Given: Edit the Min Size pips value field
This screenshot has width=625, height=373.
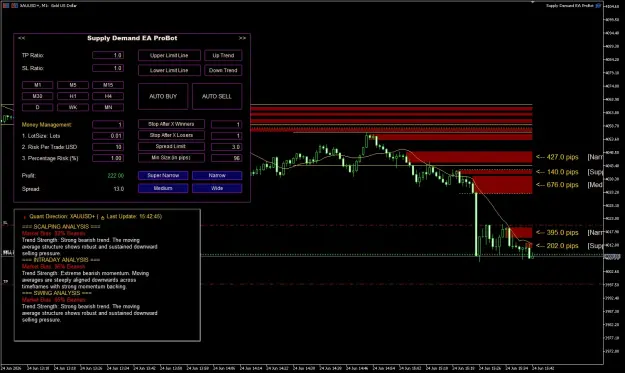Looking at the screenshot, I should tap(226, 158).
